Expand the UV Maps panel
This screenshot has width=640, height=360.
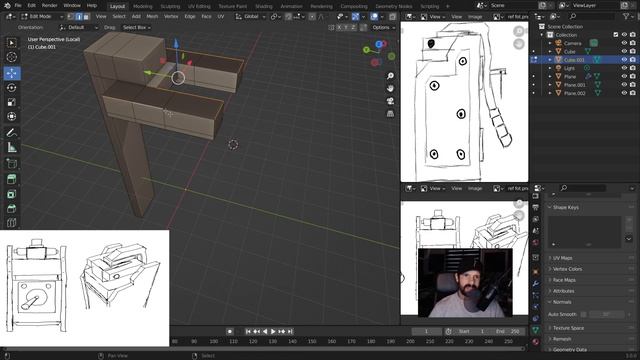click(x=562, y=258)
